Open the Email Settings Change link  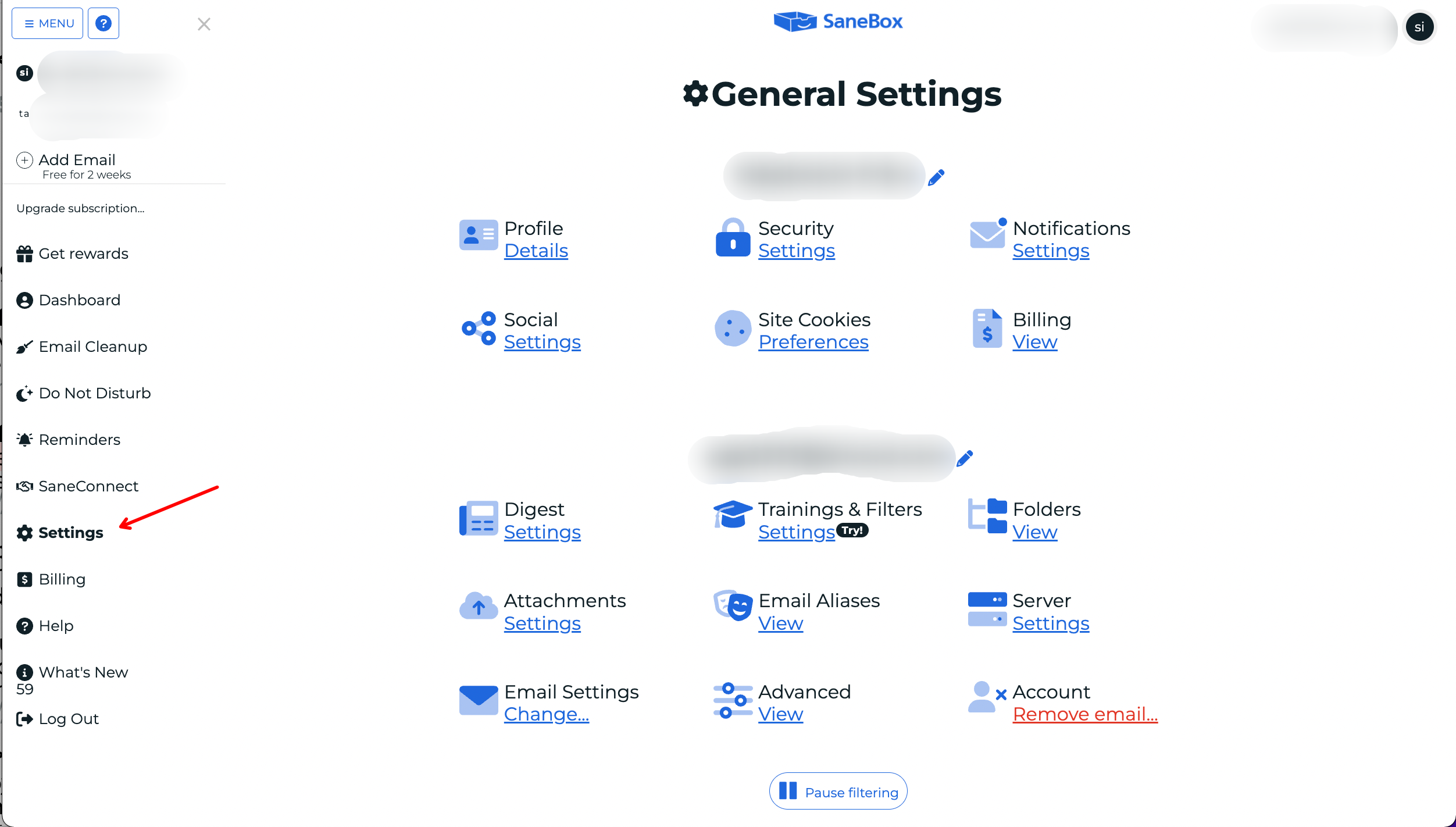546,714
